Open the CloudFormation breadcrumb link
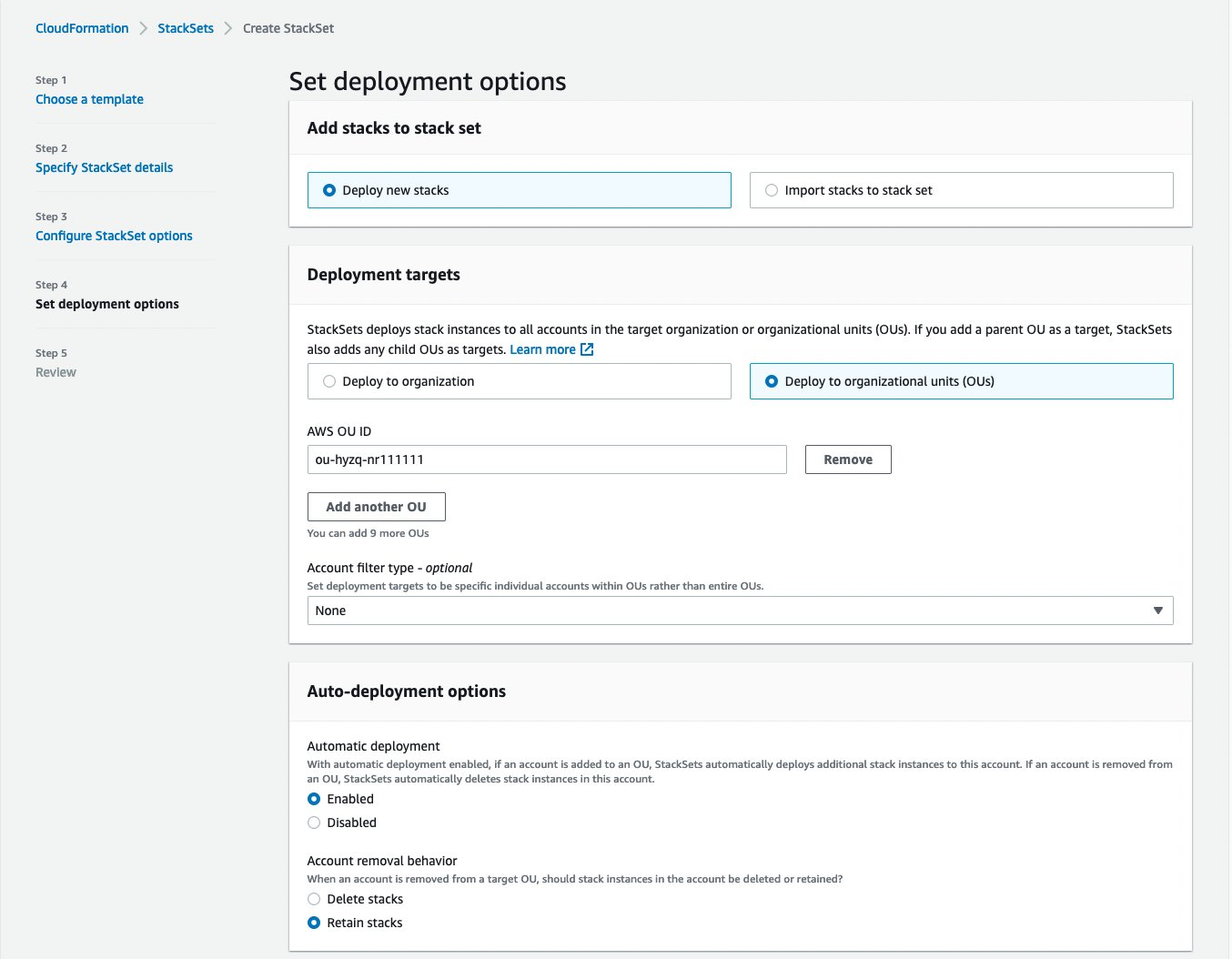The width and height of the screenshot is (1232, 959). point(82,28)
